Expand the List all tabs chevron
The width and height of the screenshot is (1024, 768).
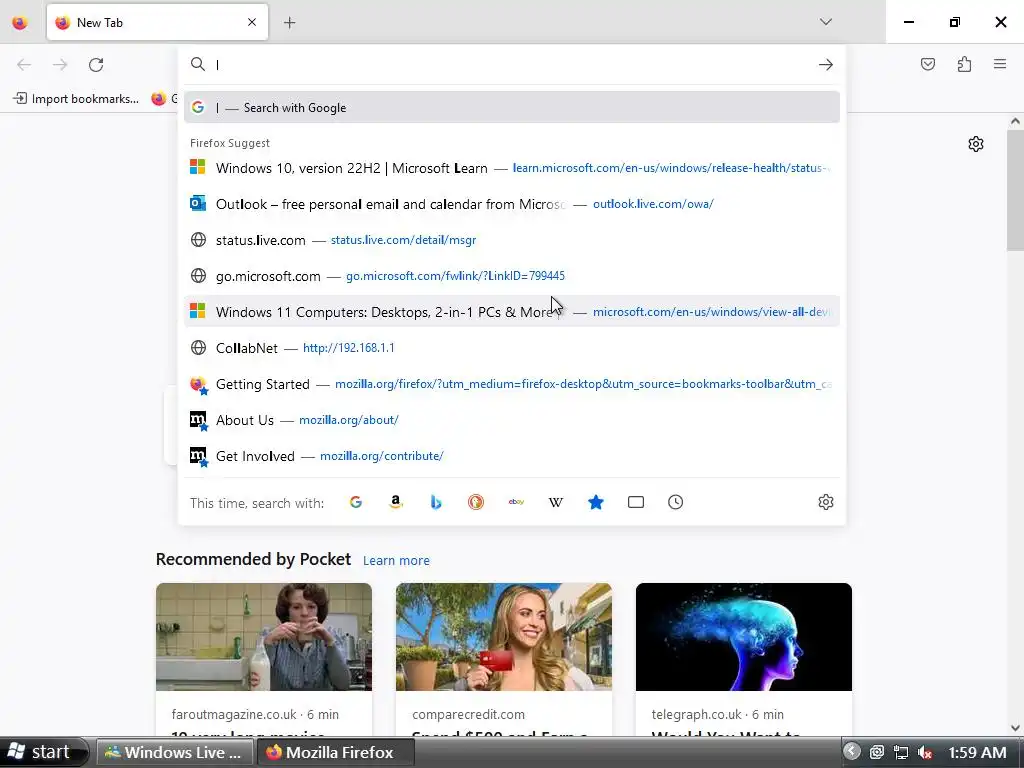coord(825,22)
